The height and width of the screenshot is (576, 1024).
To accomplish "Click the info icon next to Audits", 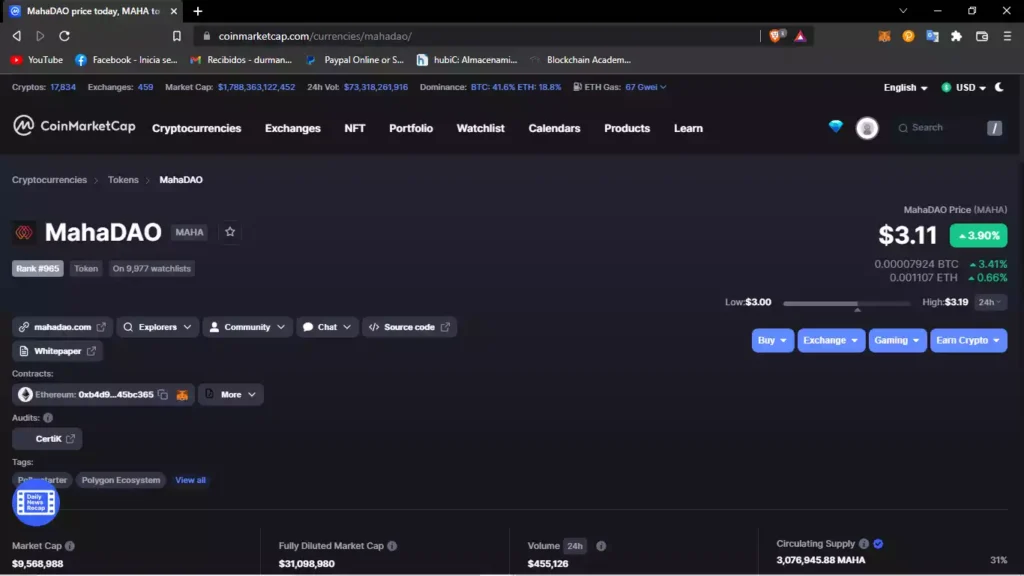I will tap(48, 418).
